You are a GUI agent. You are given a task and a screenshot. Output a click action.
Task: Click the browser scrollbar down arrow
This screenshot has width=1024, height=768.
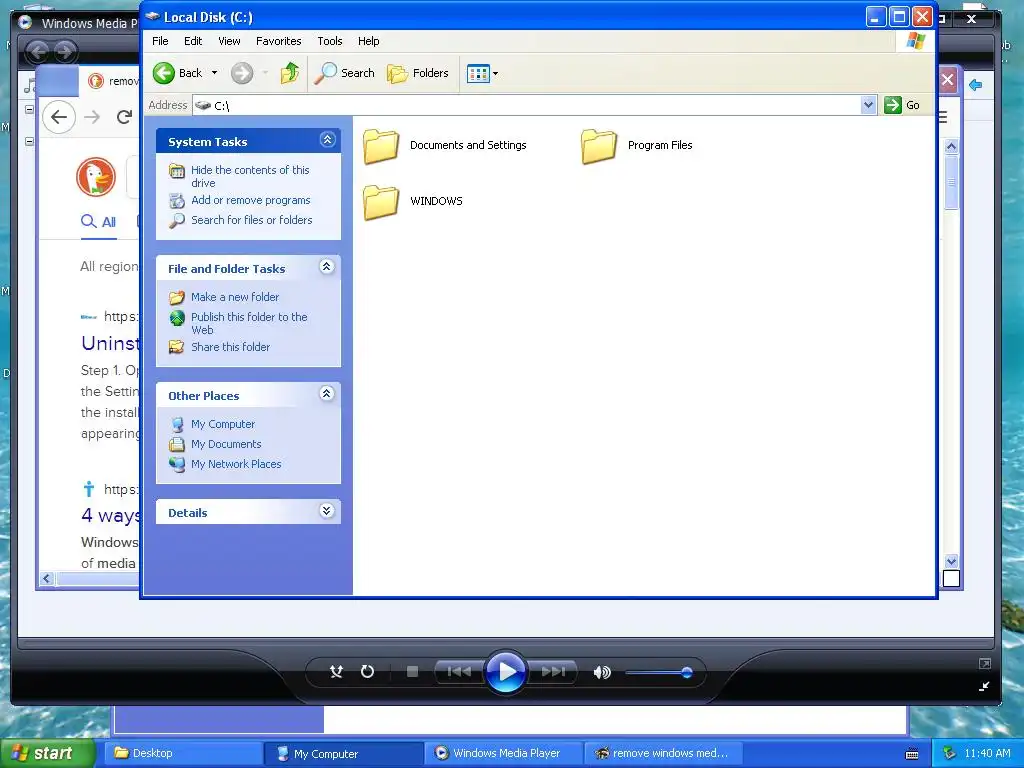point(952,561)
